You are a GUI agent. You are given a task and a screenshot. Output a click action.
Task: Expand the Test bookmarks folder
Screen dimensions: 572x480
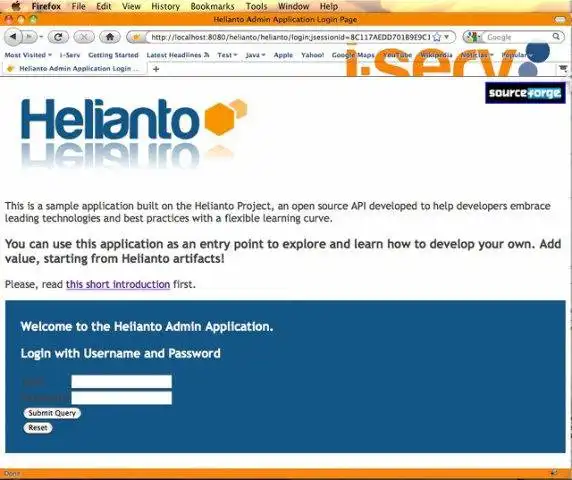point(227,55)
